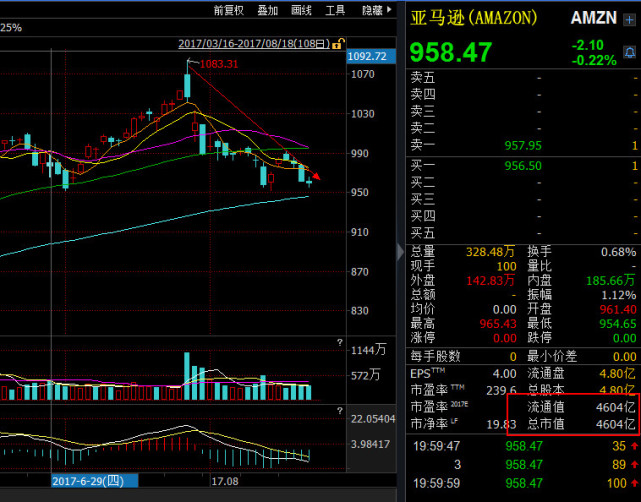Open the 前复权 price adjustment dropdown
Image resolution: width=641 pixels, height=502 pixels.
click(x=228, y=10)
